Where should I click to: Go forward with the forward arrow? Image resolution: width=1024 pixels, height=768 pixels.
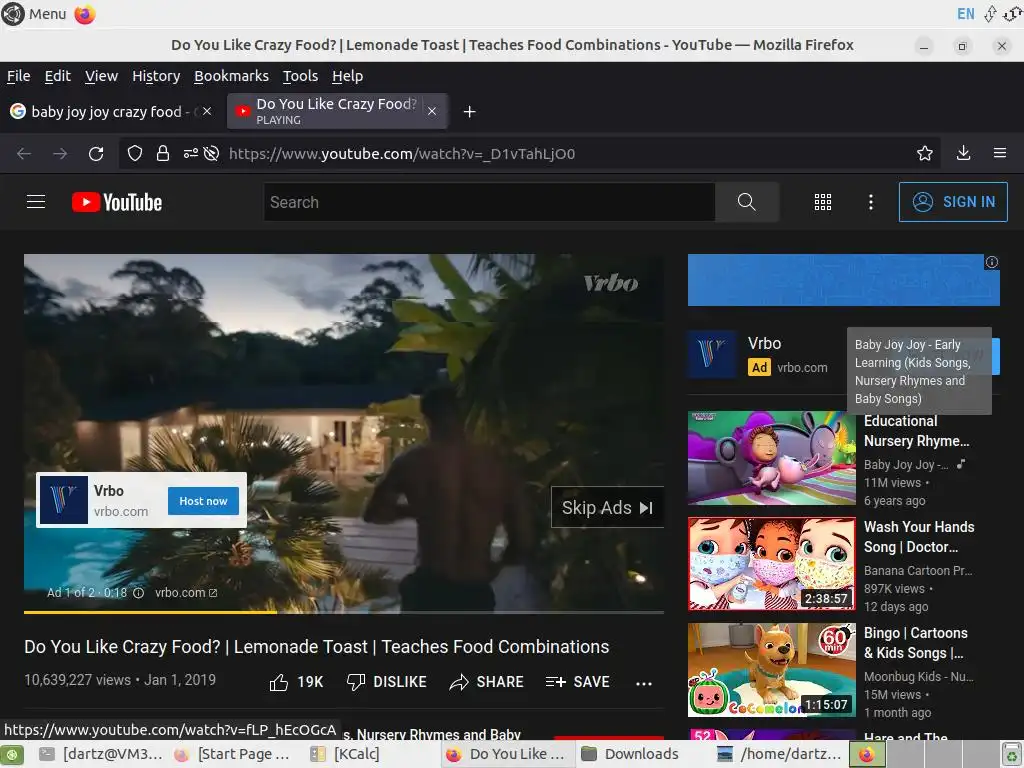pos(60,153)
